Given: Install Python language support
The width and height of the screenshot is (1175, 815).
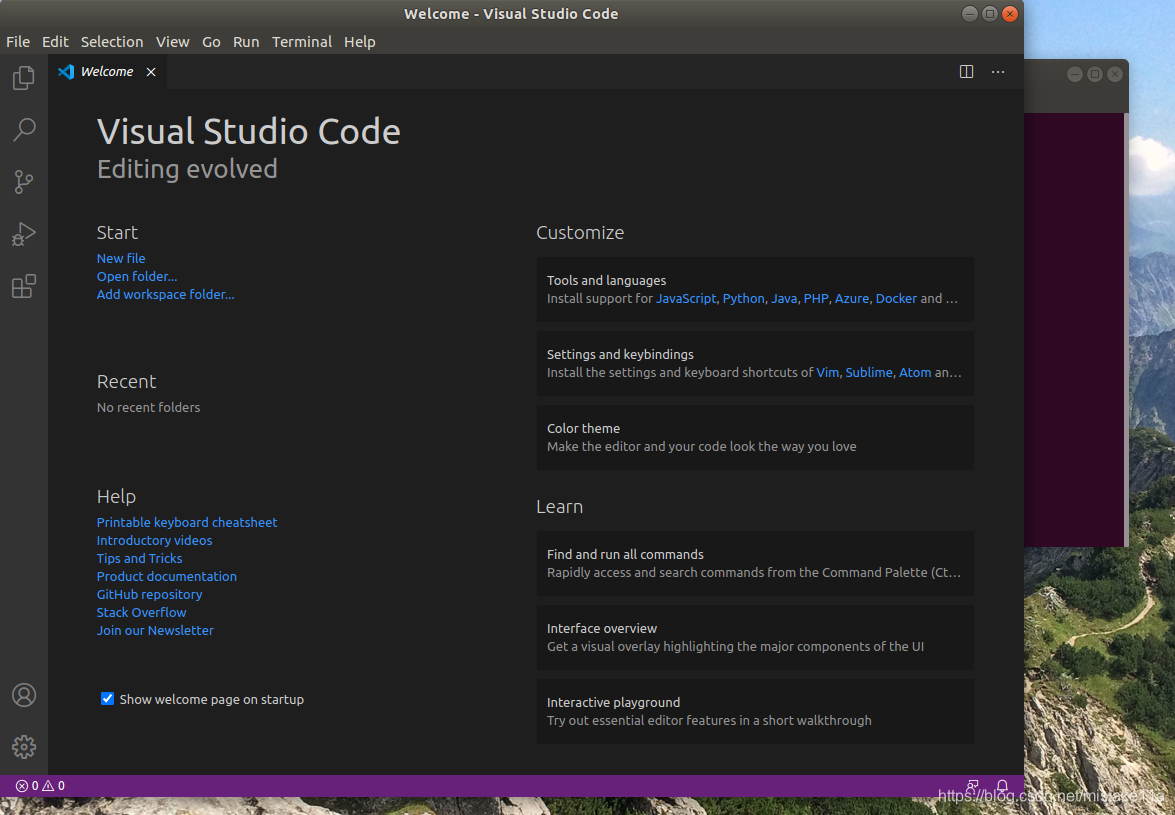Looking at the screenshot, I should pos(743,298).
